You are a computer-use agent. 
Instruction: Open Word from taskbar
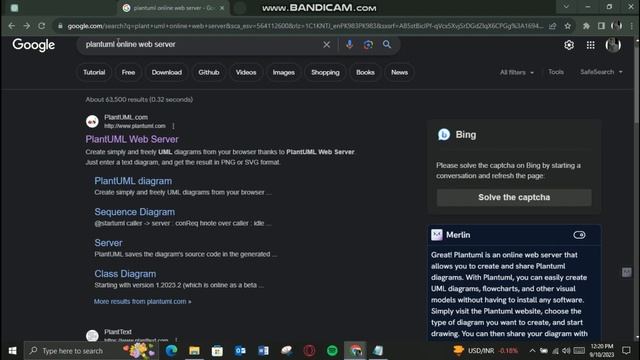click(263, 351)
